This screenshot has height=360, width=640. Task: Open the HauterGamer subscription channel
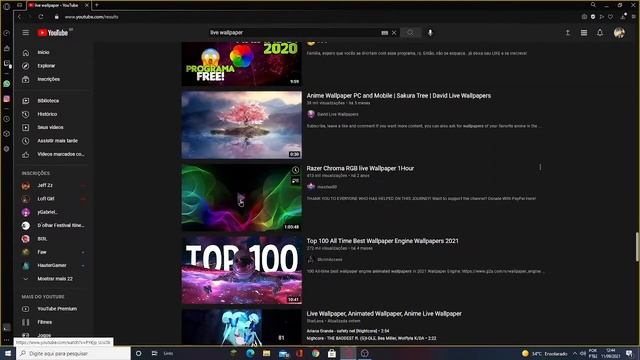(x=54, y=266)
